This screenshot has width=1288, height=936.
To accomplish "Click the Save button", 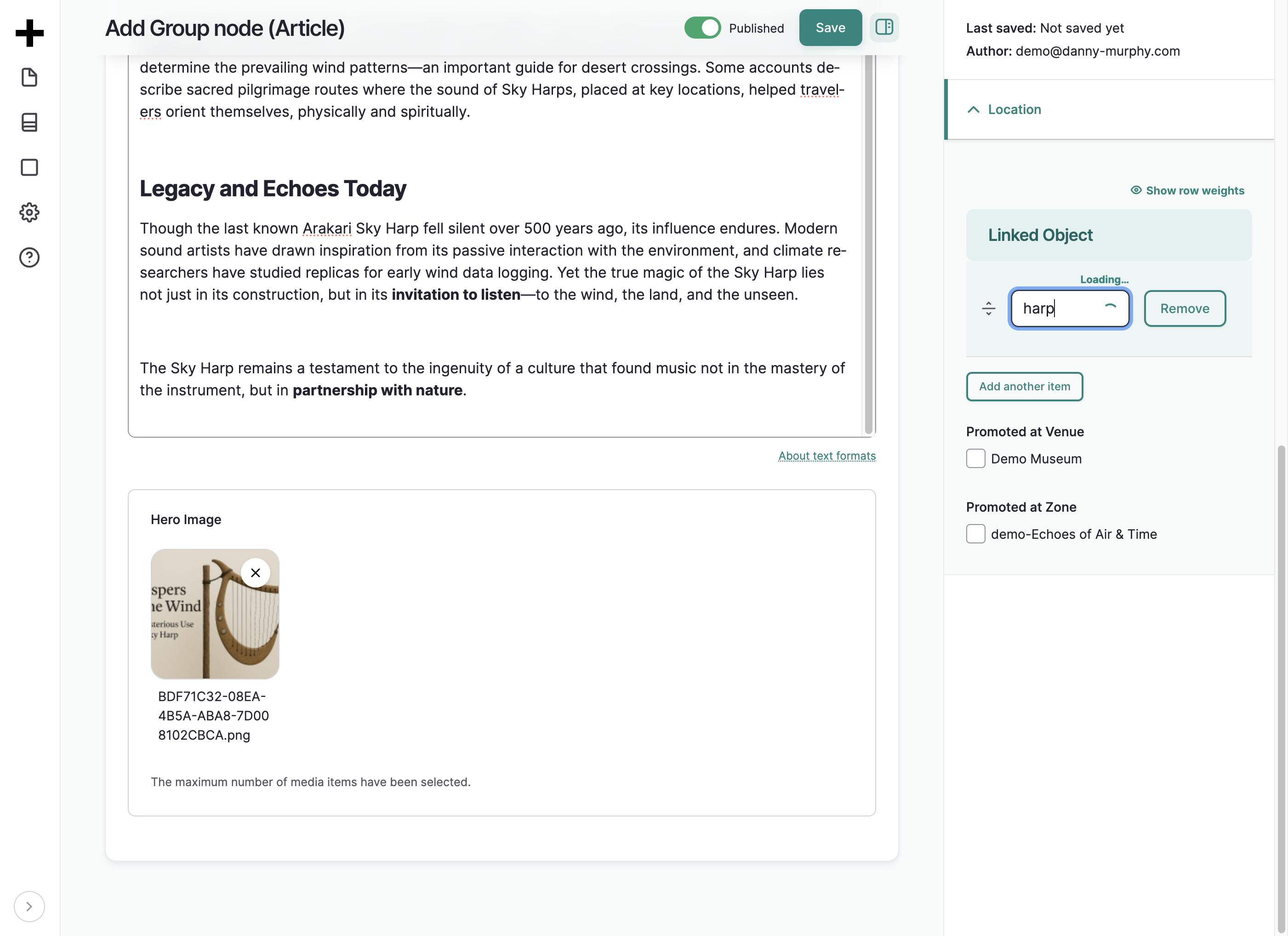I will coord(830,28).
